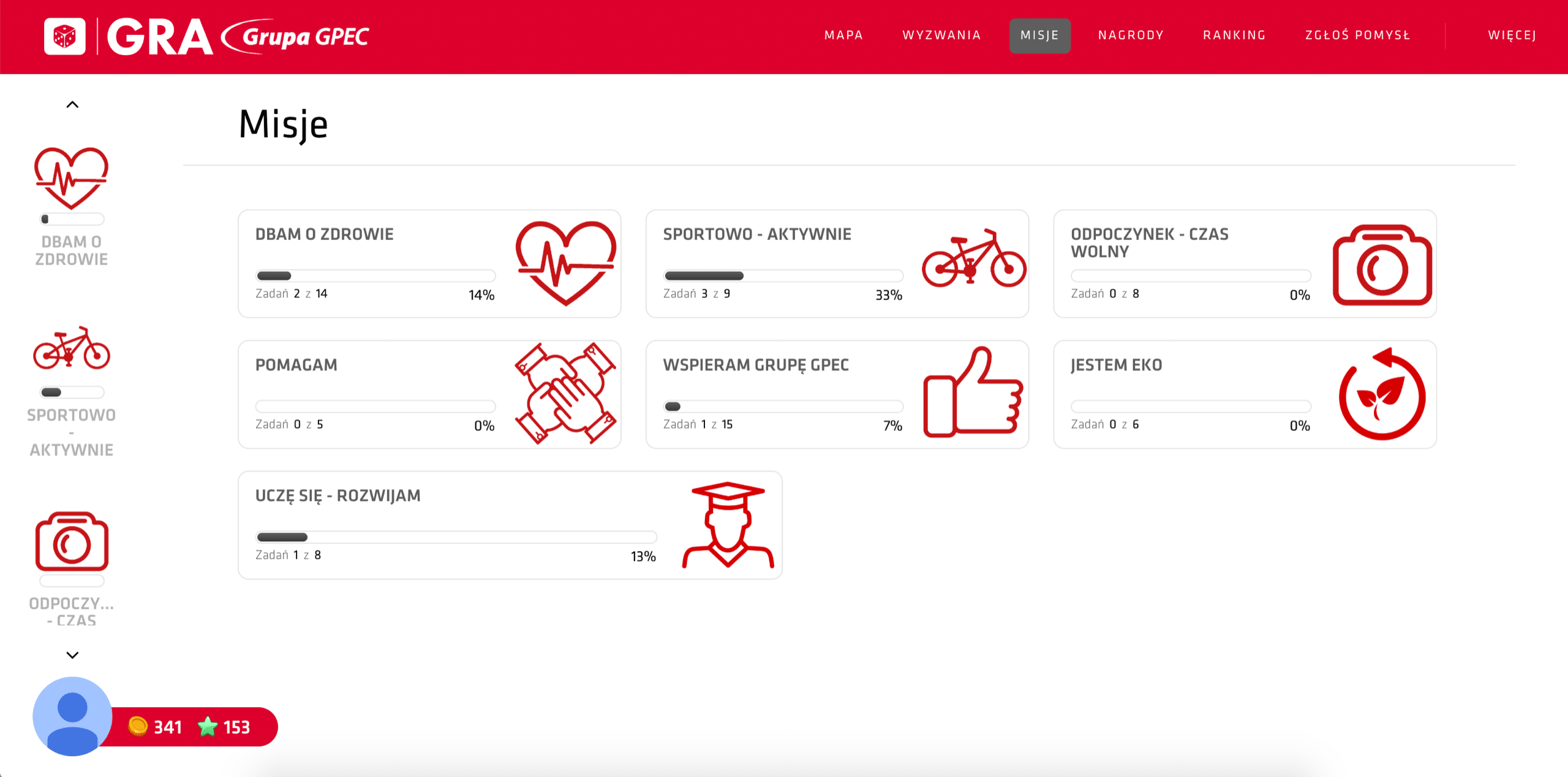
Task: Click the handshake icon on Pomagam card
Action: [565, 393]
